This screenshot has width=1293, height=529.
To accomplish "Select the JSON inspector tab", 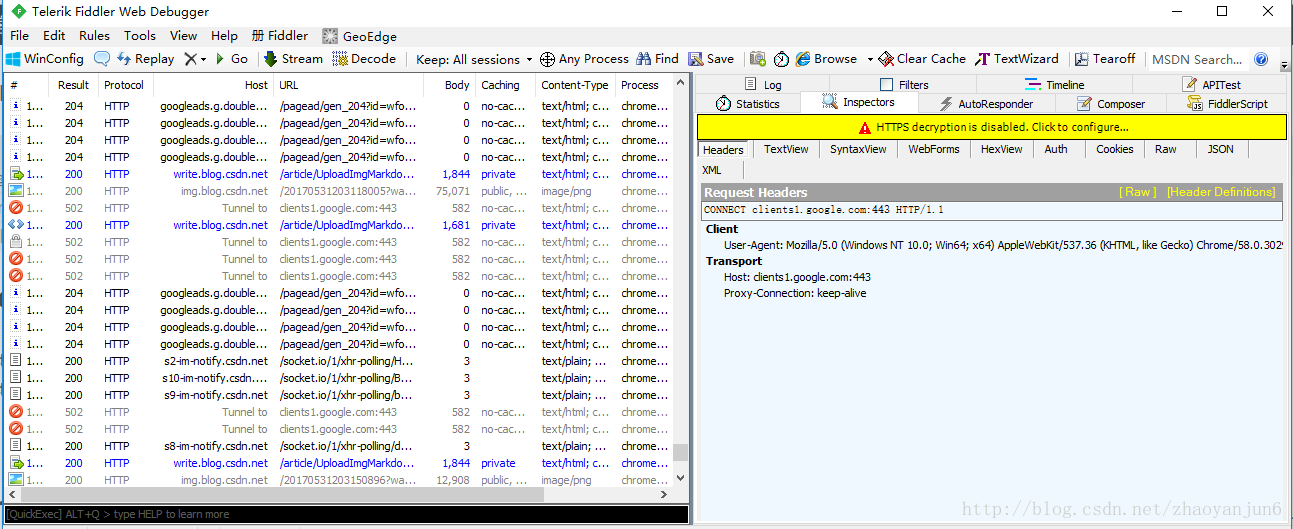I will [1221, 149].
